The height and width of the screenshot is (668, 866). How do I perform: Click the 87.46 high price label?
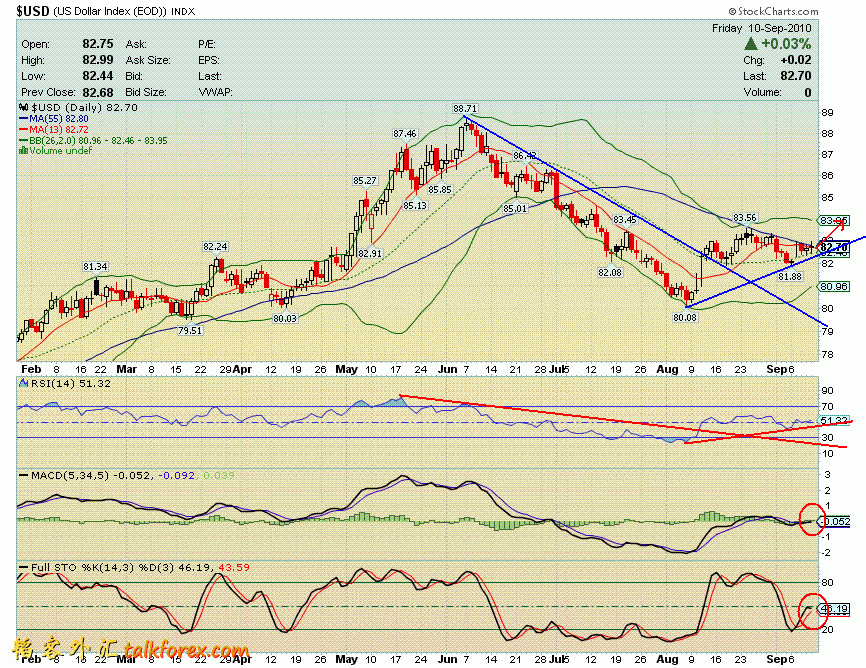point(405,133)
